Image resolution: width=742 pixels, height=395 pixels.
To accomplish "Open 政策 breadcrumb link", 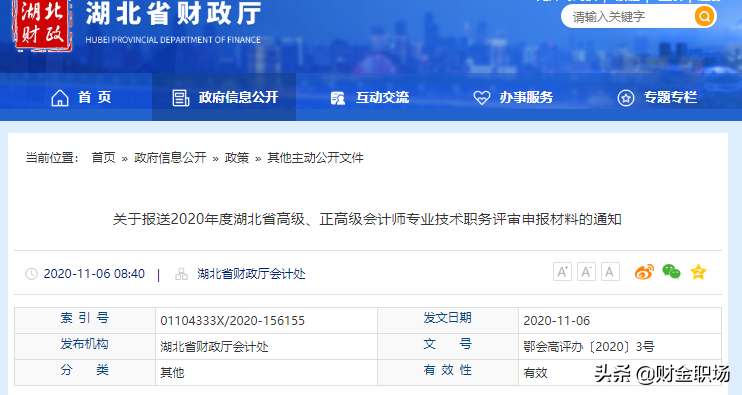I will point(237,158).
